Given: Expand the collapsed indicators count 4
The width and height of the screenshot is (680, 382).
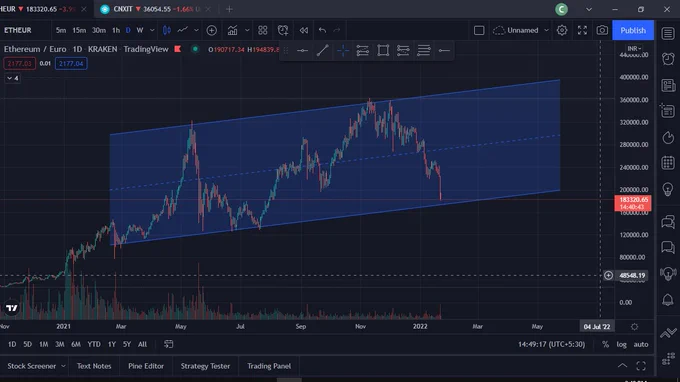Looking at the screenshot, I should point(13,78).
